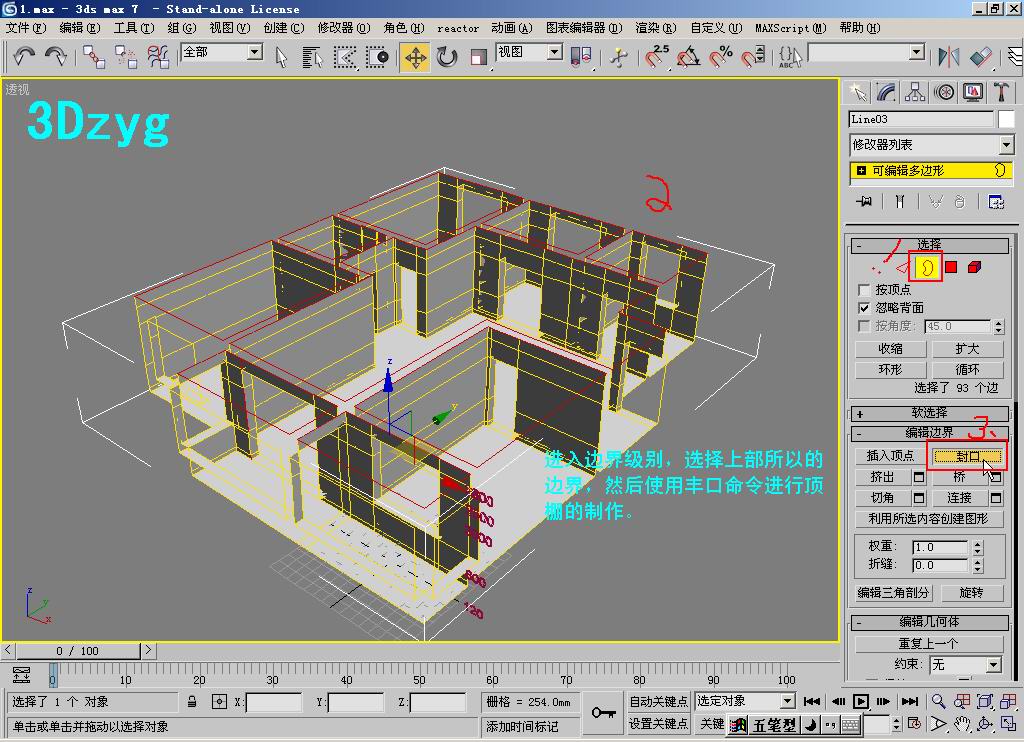This screenshot has height=742, width=1024.
Task: Switch to Polygon sub-object level
Action: [x=951, y=267]
